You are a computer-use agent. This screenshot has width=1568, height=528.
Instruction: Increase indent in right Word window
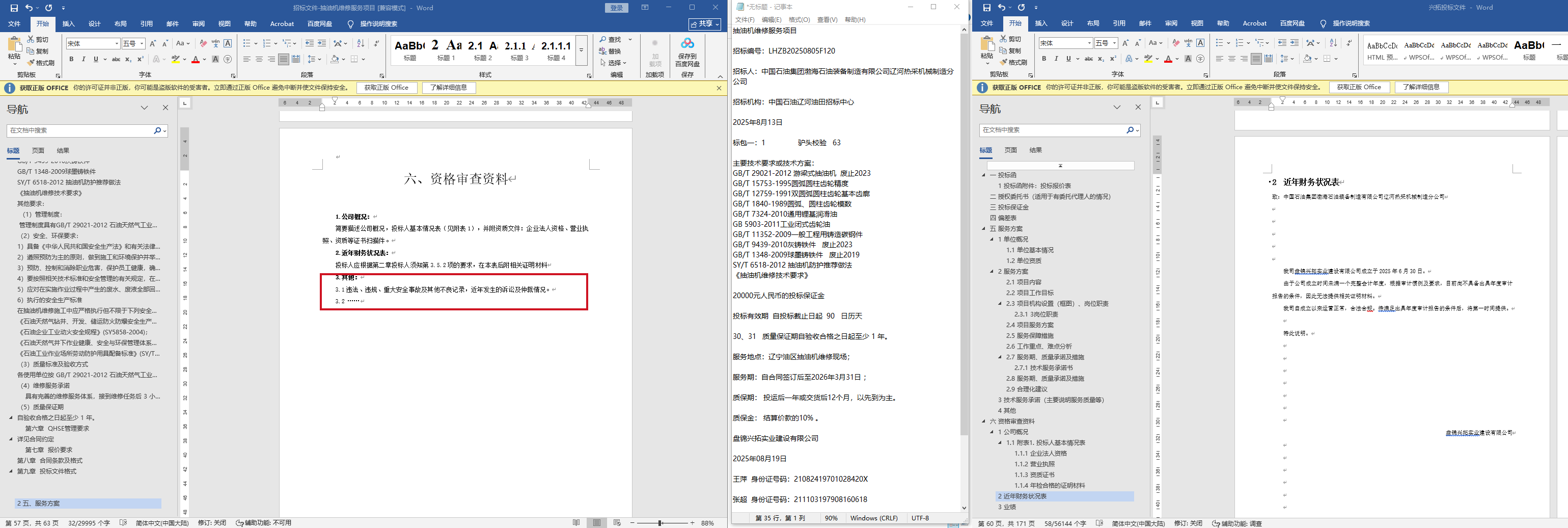[1294, 43]
